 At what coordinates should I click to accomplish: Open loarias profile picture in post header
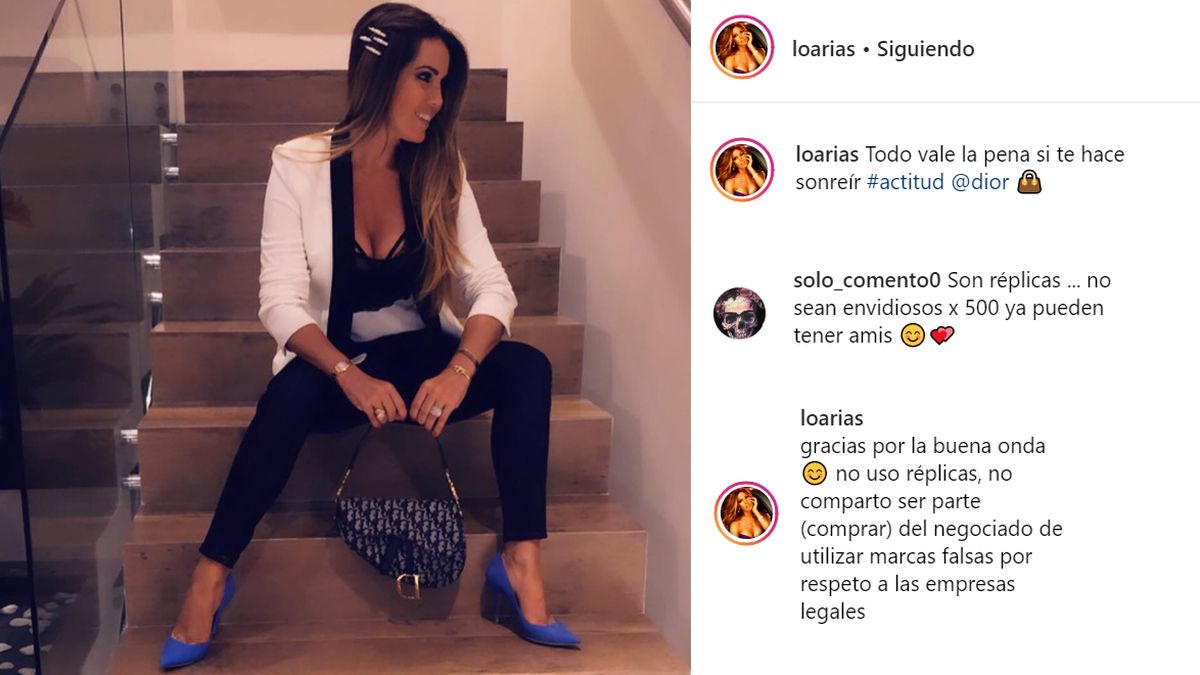pyautogui.click(x=742, y=47)
